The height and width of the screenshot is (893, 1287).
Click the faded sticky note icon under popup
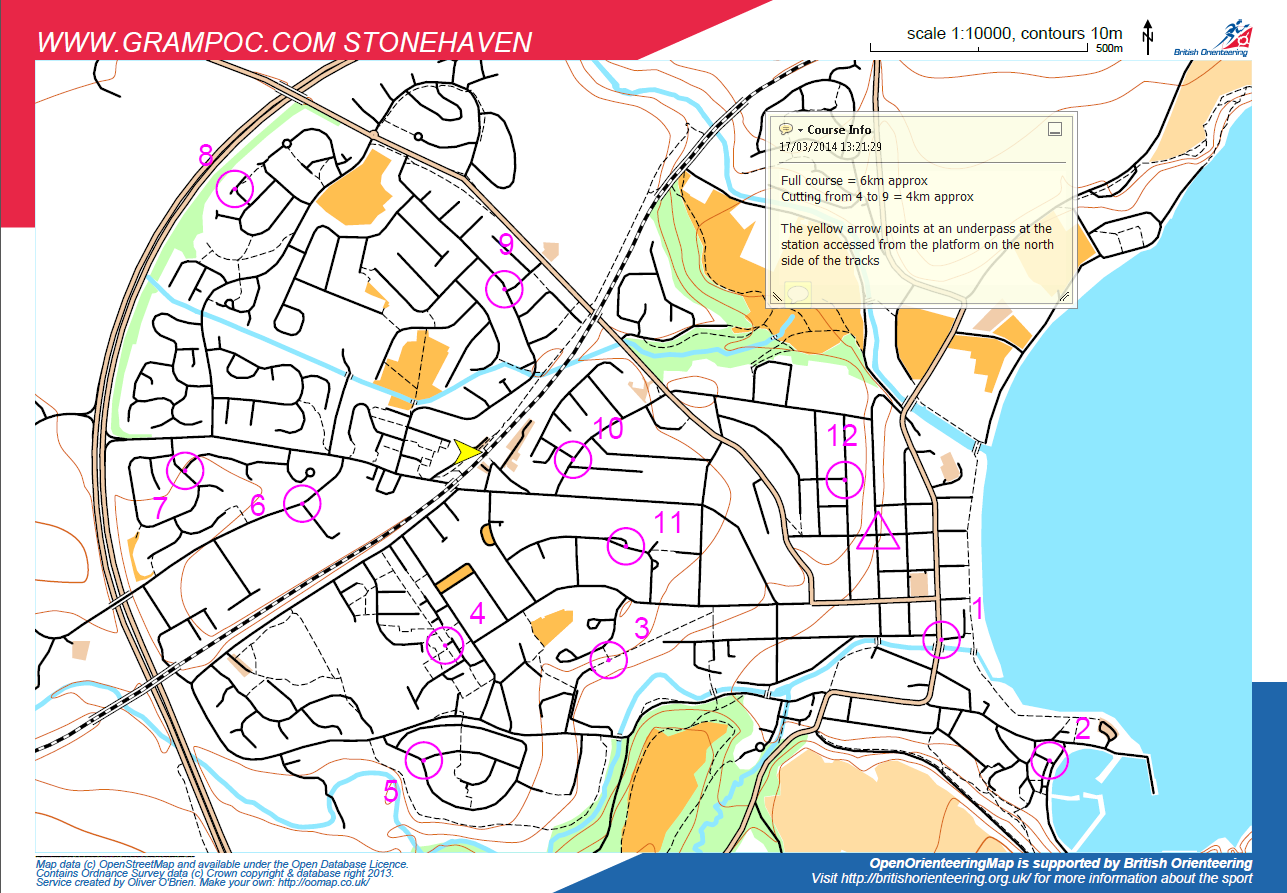(x=797, y=293)
